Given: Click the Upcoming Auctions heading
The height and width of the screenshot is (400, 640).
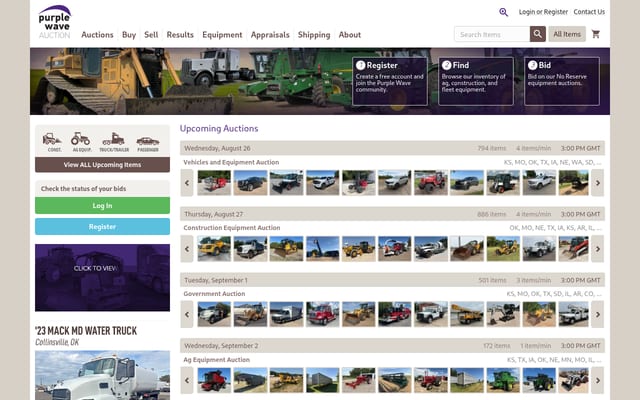Looking at the screenshot, I should pyautogui.click(x=219, y=129).
